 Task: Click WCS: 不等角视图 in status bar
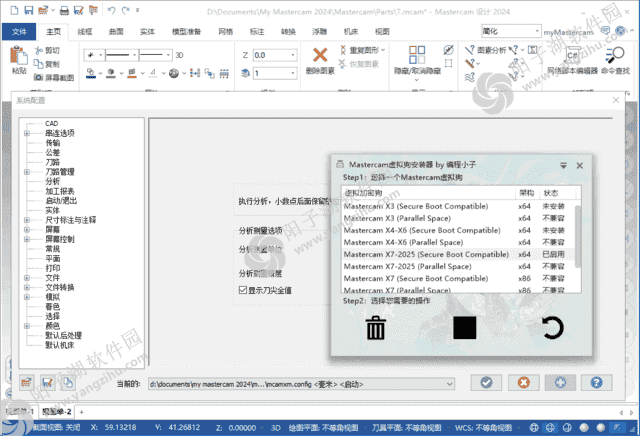pos(483,428)
